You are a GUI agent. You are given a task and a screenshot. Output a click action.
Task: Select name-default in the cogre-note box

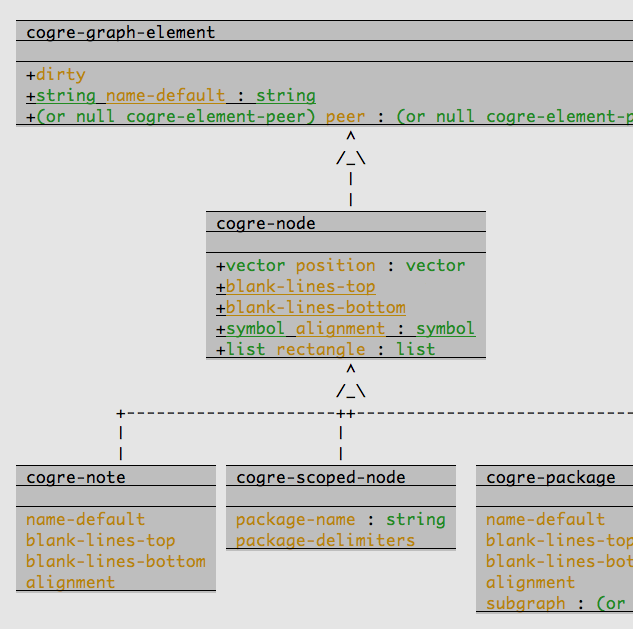point(85,519)
